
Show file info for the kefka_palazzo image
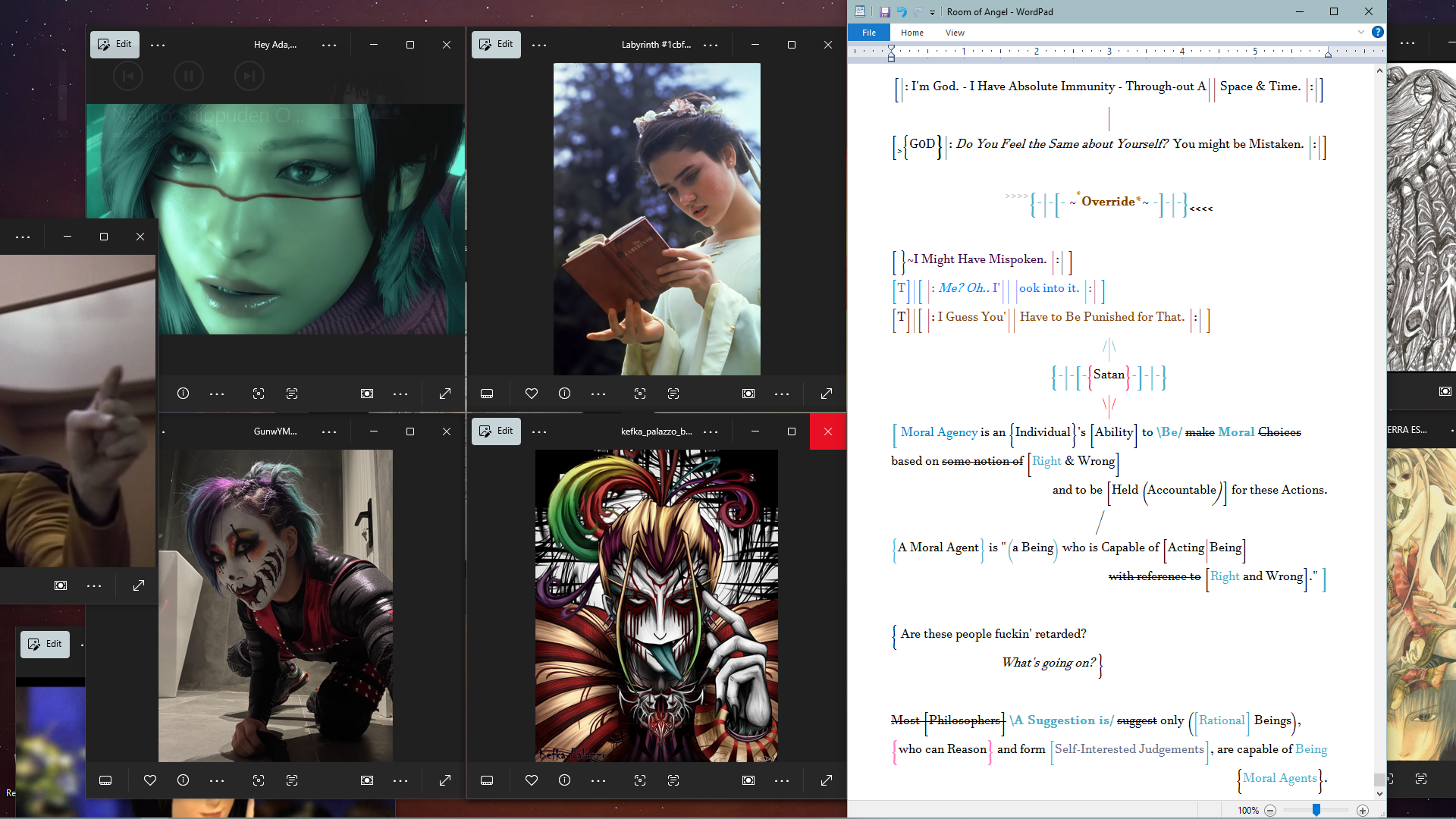tap(564, 780)
